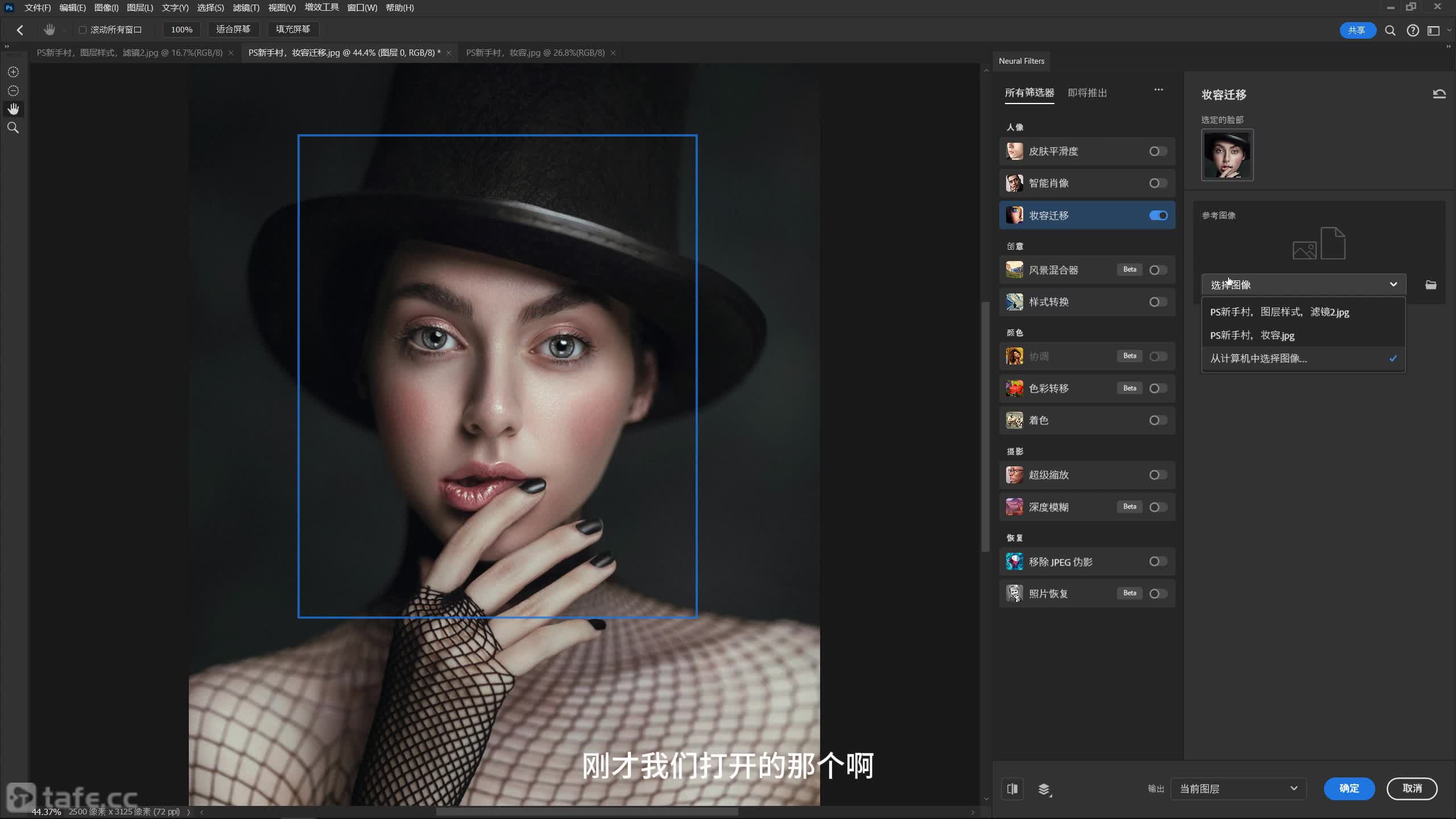Enable the 皮肤平滑度 filter toggle
This screenshot has width=1456, height=819.
pos(1157,151)
